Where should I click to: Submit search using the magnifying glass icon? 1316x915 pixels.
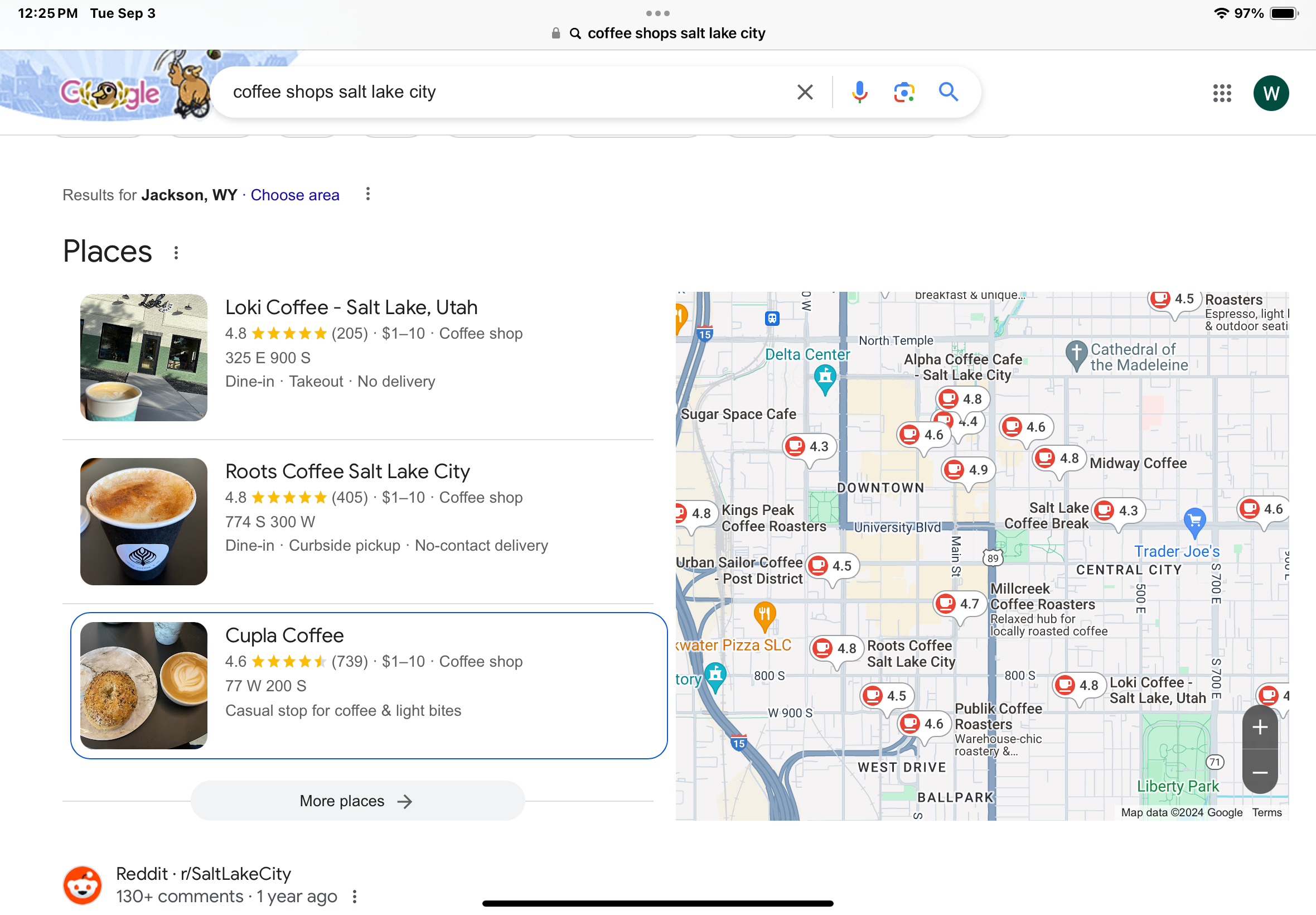[948, 92]
